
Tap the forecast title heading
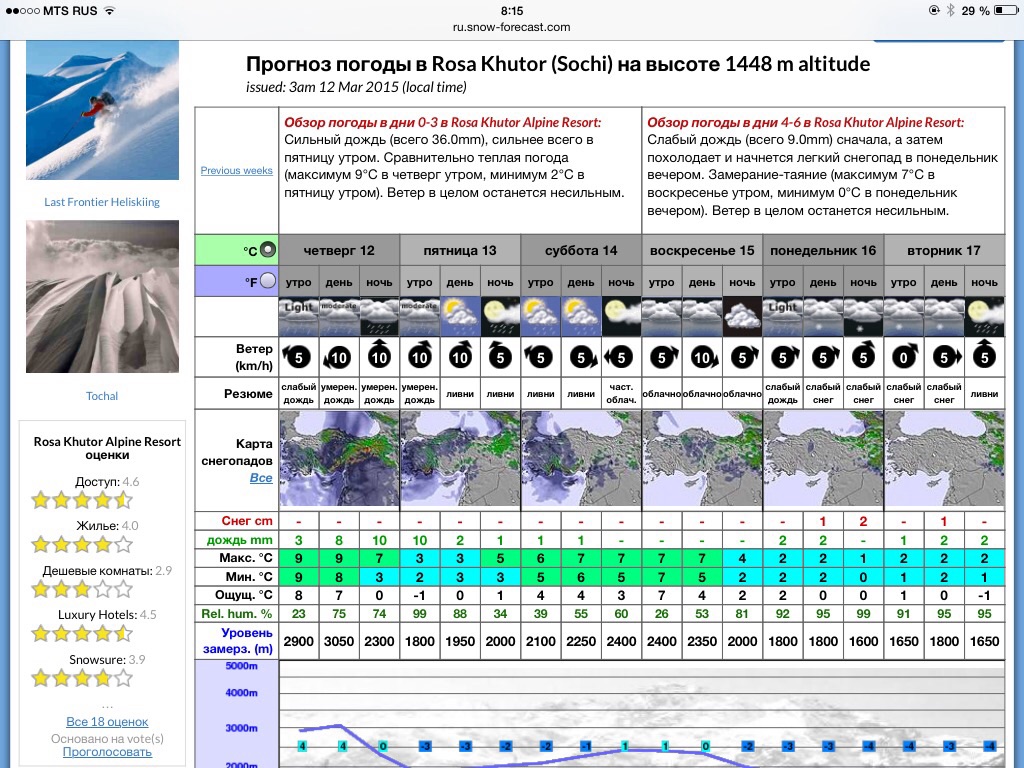pos(558,64)
